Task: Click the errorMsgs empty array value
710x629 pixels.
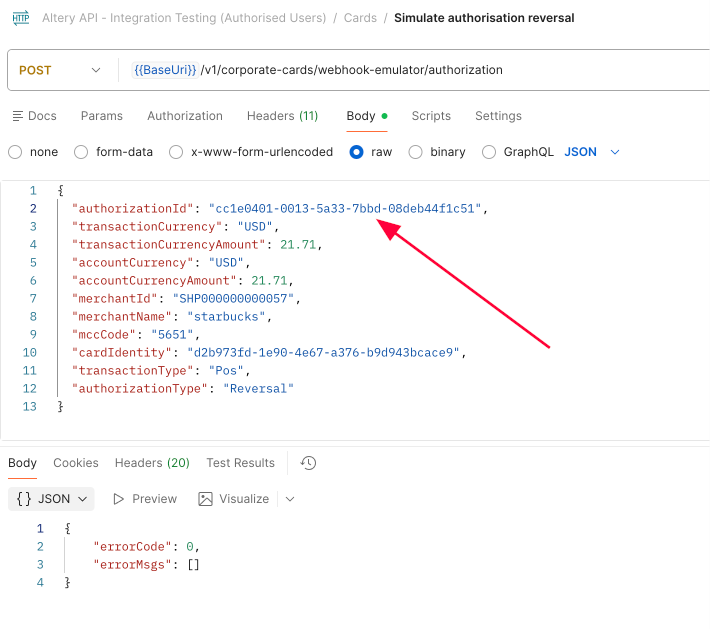Action: (x=193, y=565)
